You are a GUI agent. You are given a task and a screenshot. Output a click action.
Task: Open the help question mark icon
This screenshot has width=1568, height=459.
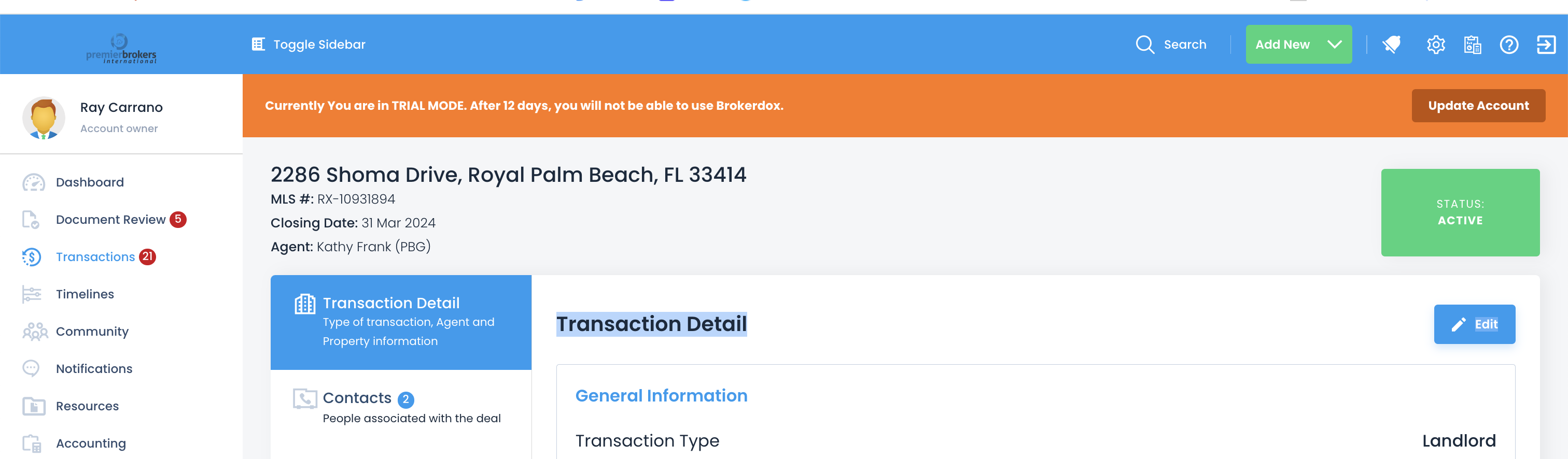(1509, 45)
